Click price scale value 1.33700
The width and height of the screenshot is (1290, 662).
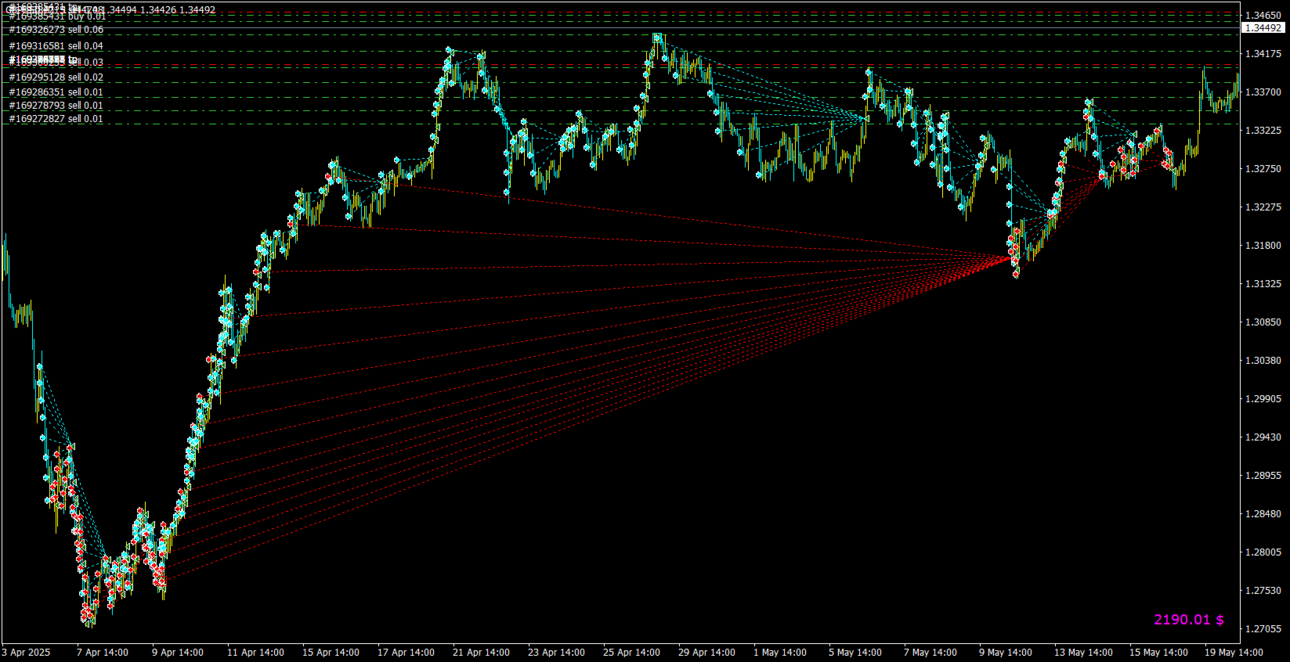click(1262, 92)
